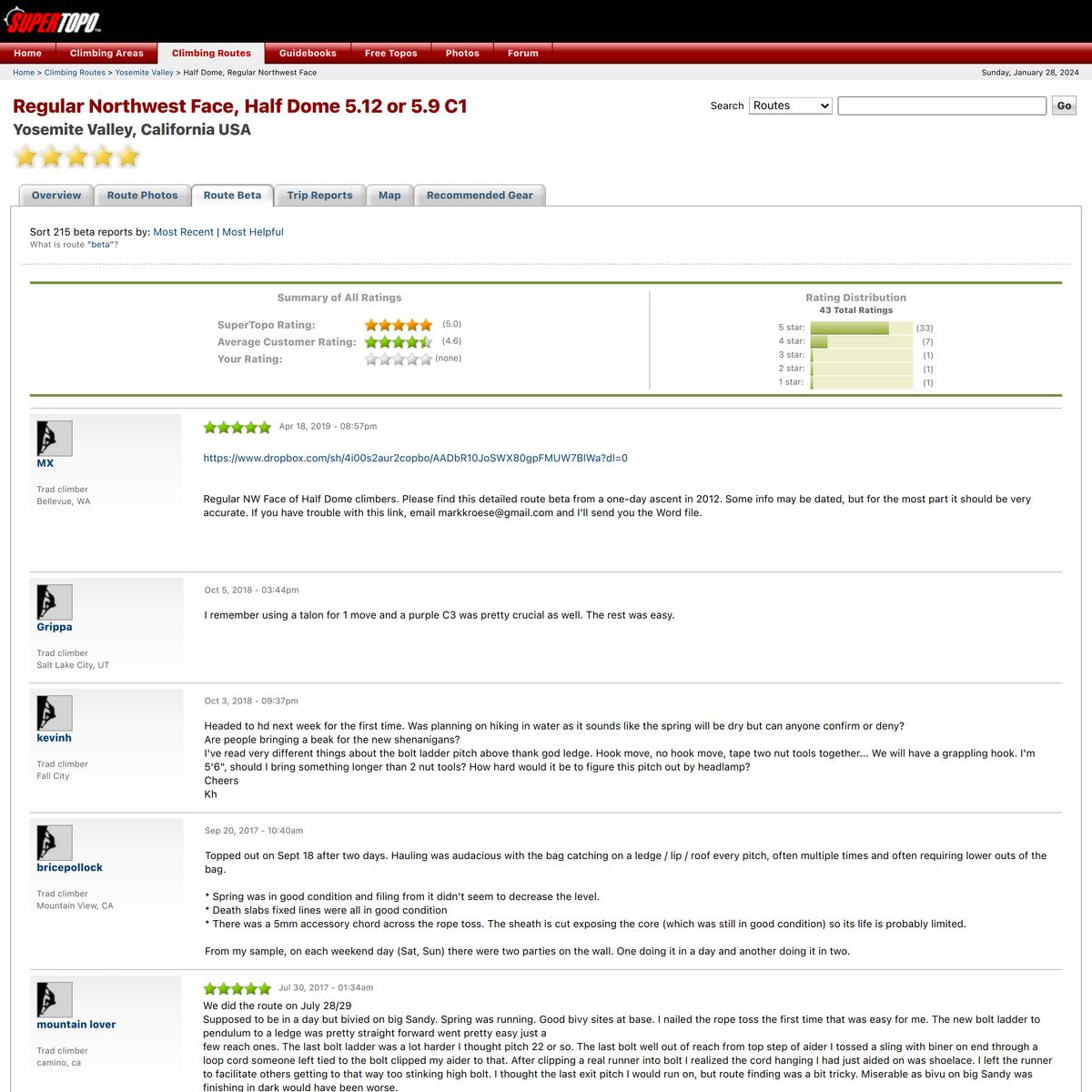1092x1092 pixels.
Task: Click the 5 star rating distribution bar
Action: (860, 328)
